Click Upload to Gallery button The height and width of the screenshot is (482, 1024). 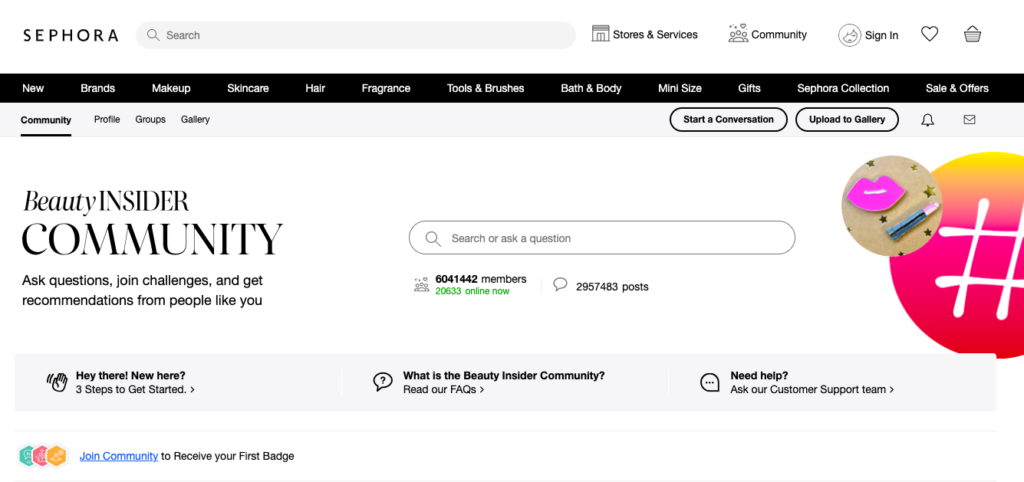(847, 120)
